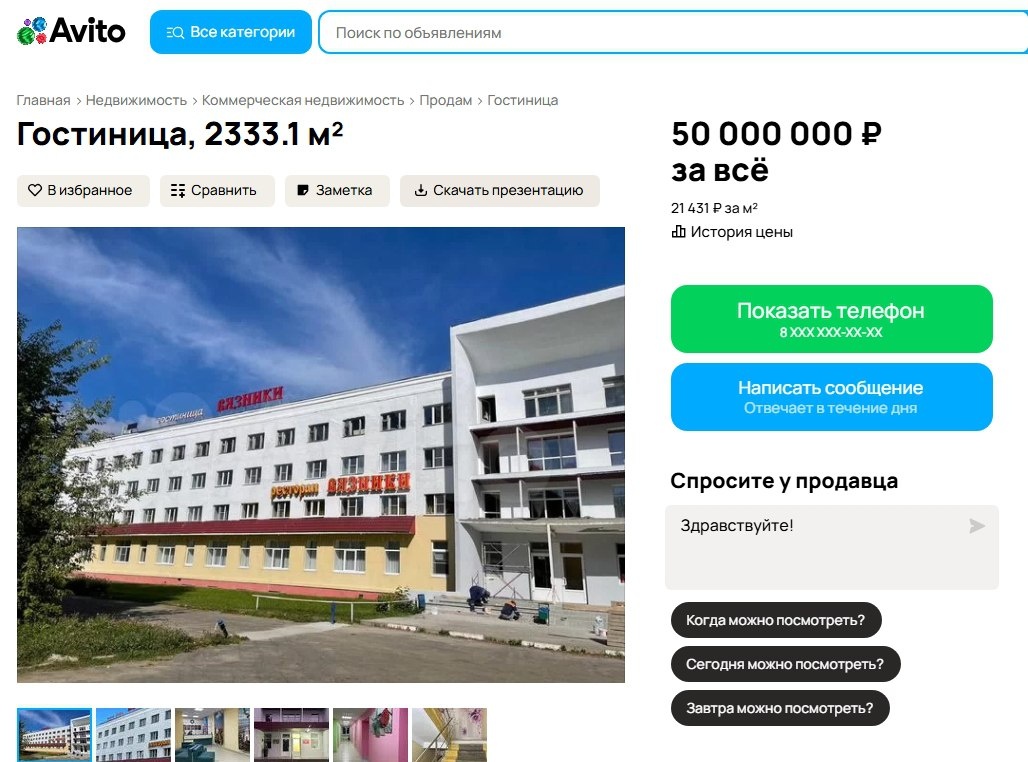Click the Написать сообщение button
The width and height of the screenshot is (1028, 762).
(x=831, y=397)
